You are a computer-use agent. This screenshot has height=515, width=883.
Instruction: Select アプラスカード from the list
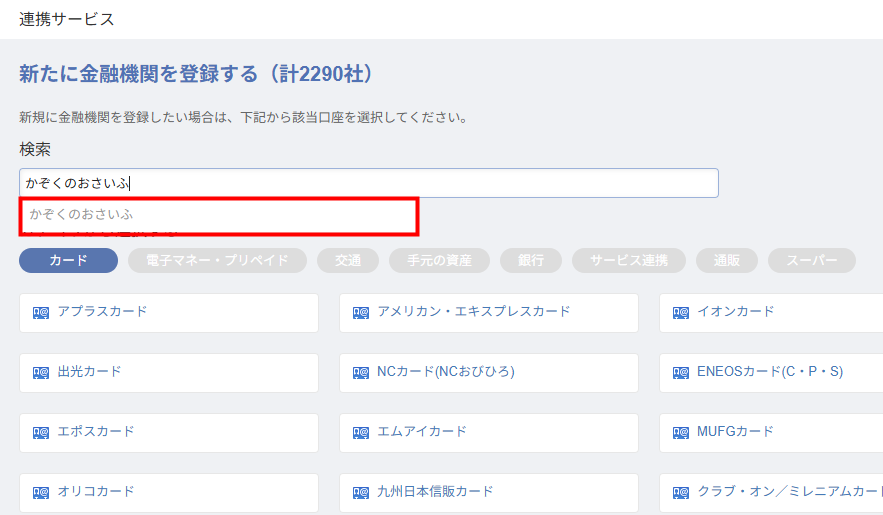(169, 313)
